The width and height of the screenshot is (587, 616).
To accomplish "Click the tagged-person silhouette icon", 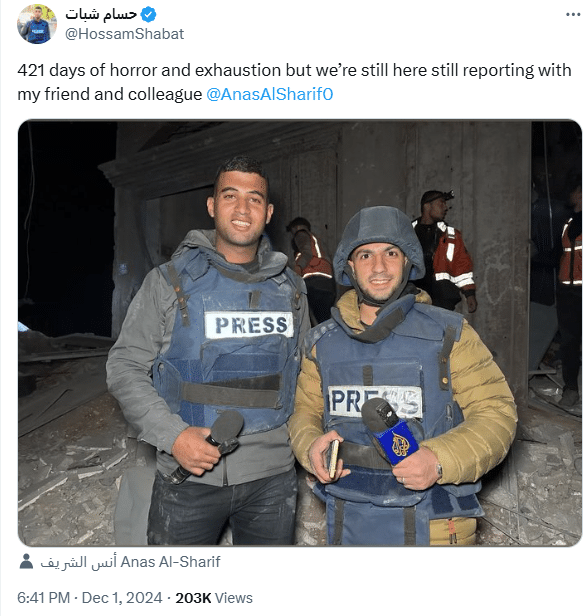I will click(26, 561).
